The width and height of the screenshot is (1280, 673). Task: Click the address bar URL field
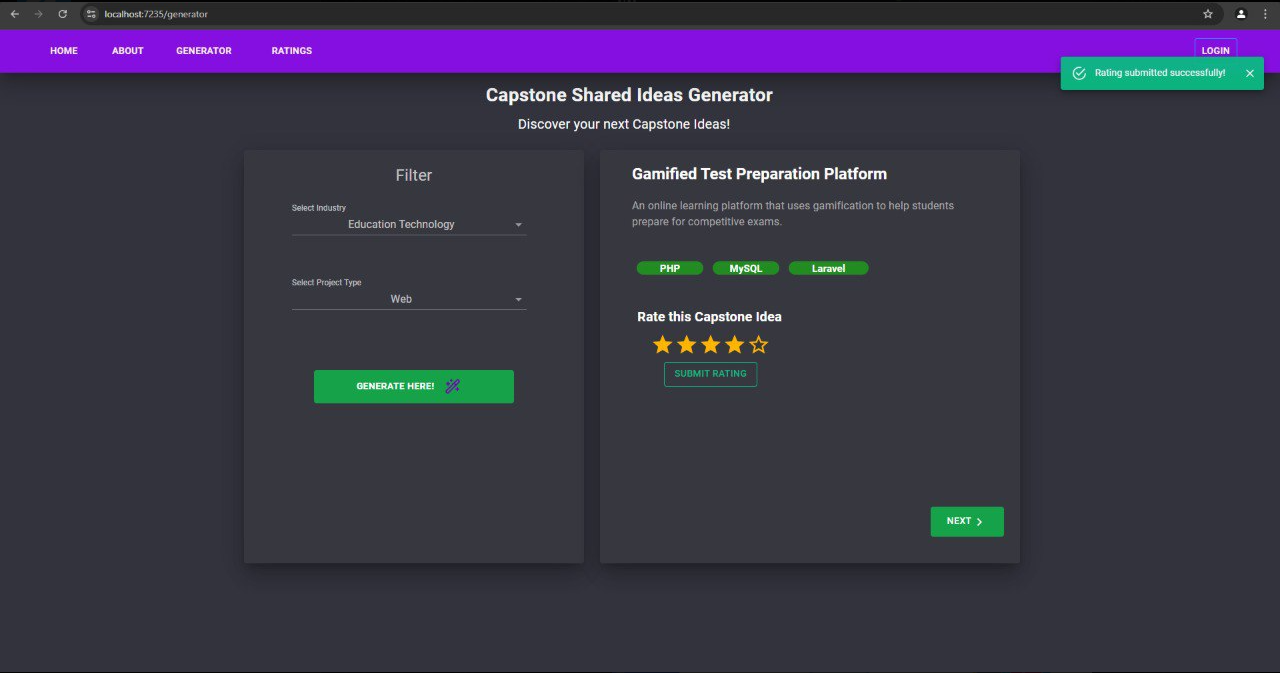640,14
